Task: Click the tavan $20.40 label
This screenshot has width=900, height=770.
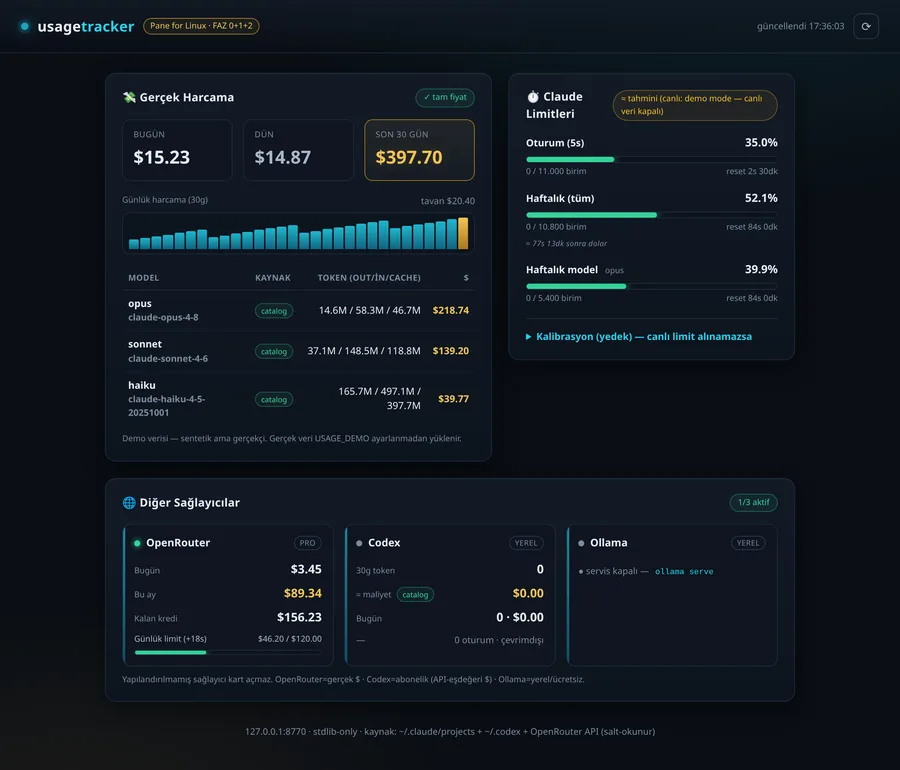Action: 448,201
